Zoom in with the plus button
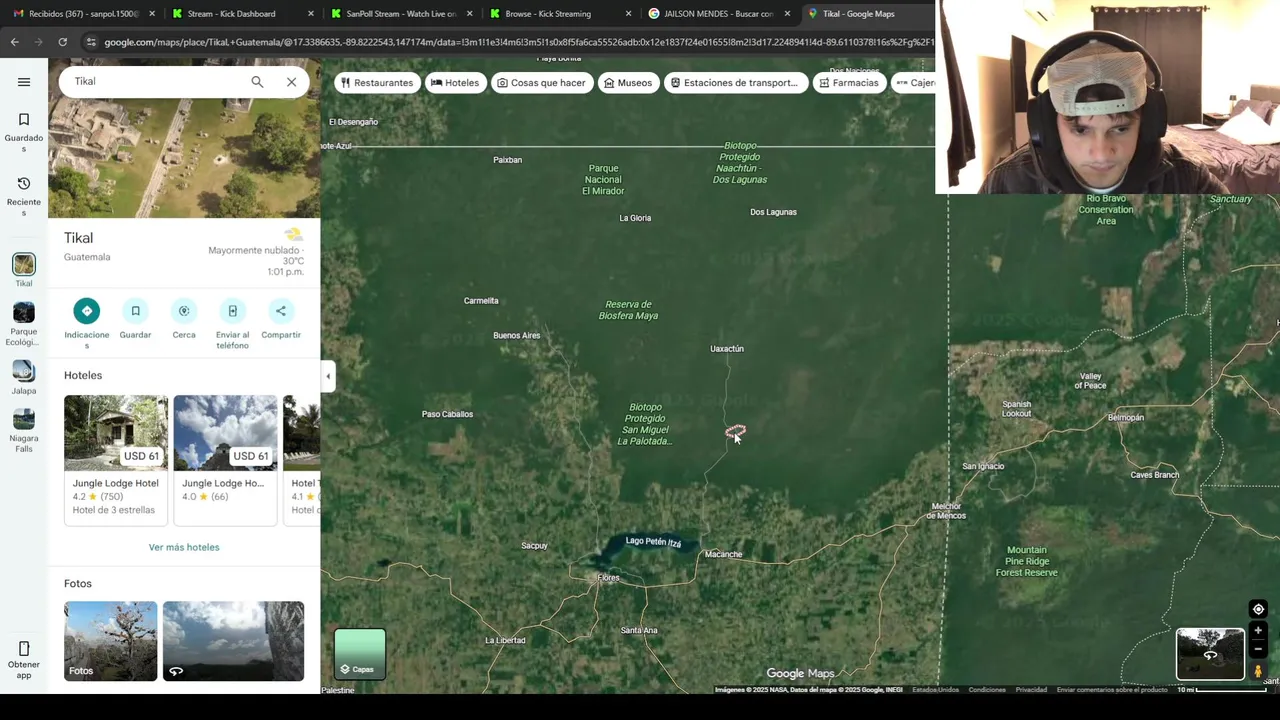The height and width of the screenshot is (720, 1280). 1258,631
